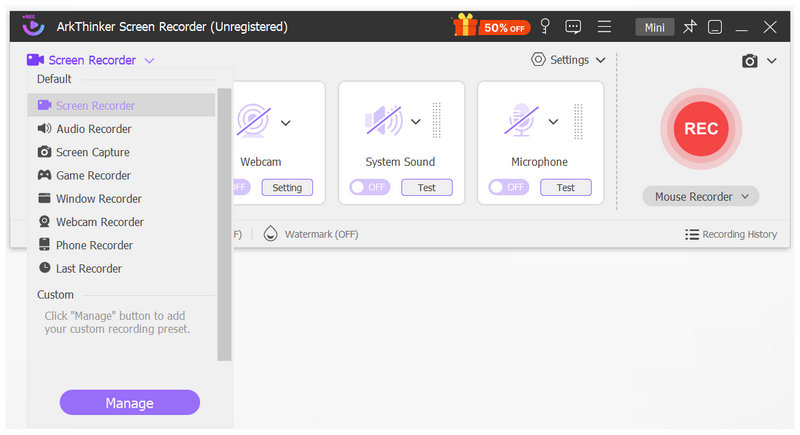
Task: Click the Recording History list icon
Action: 692,234
